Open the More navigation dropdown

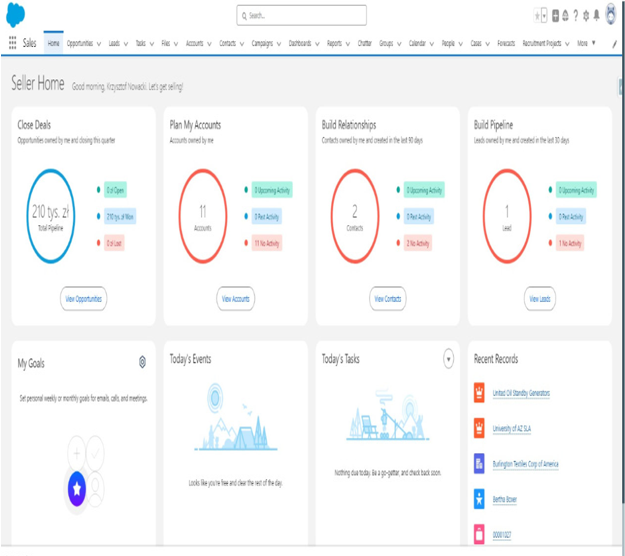point(586,43)
